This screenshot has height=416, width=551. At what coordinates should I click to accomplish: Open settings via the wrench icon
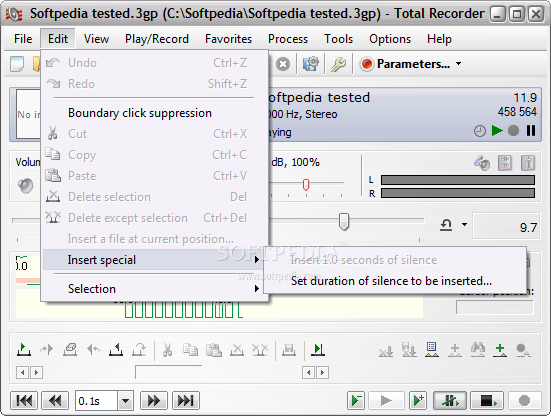pyautogui.click(x=338, y=64)
